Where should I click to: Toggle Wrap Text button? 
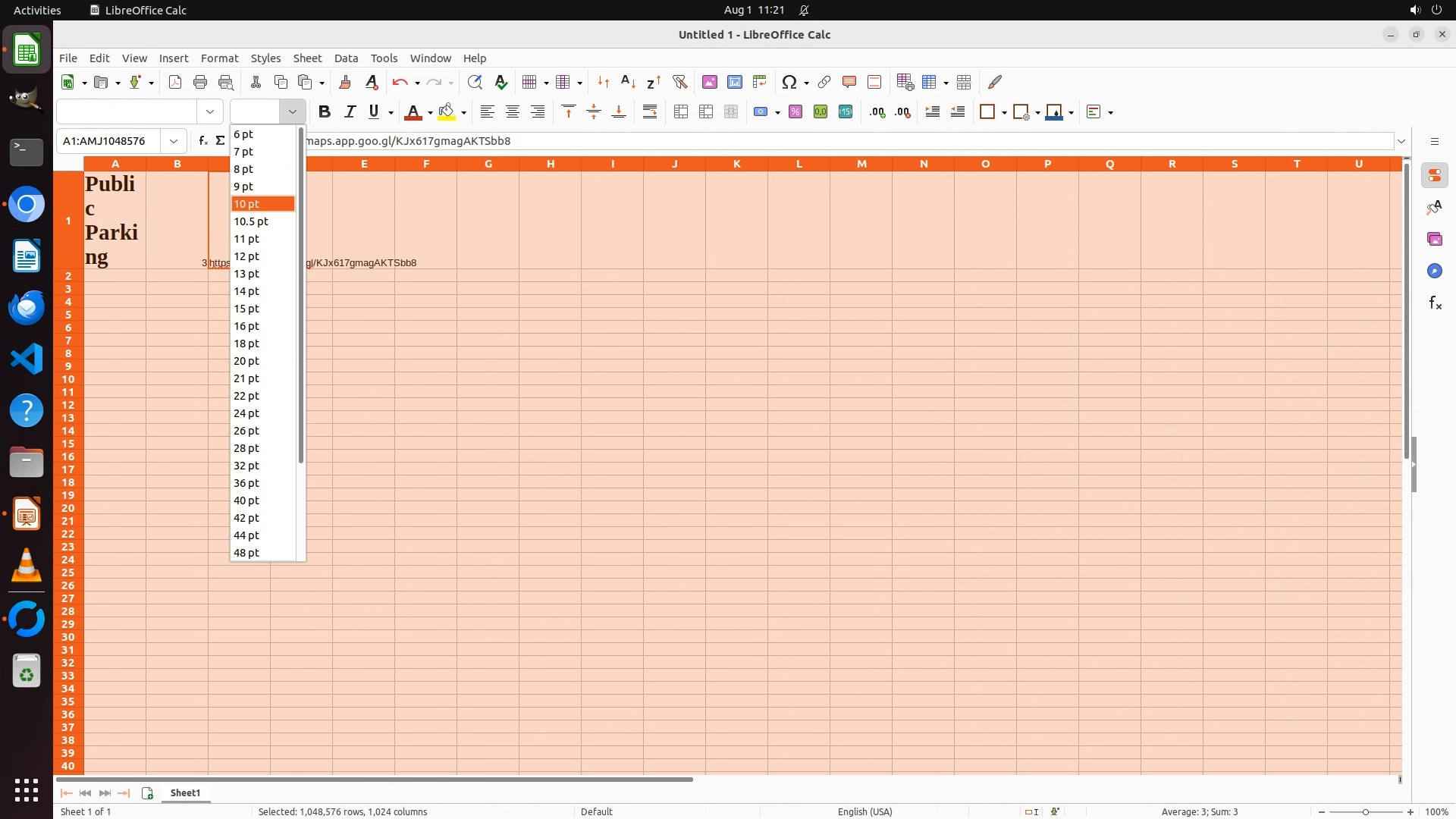(x=650, y=112)
